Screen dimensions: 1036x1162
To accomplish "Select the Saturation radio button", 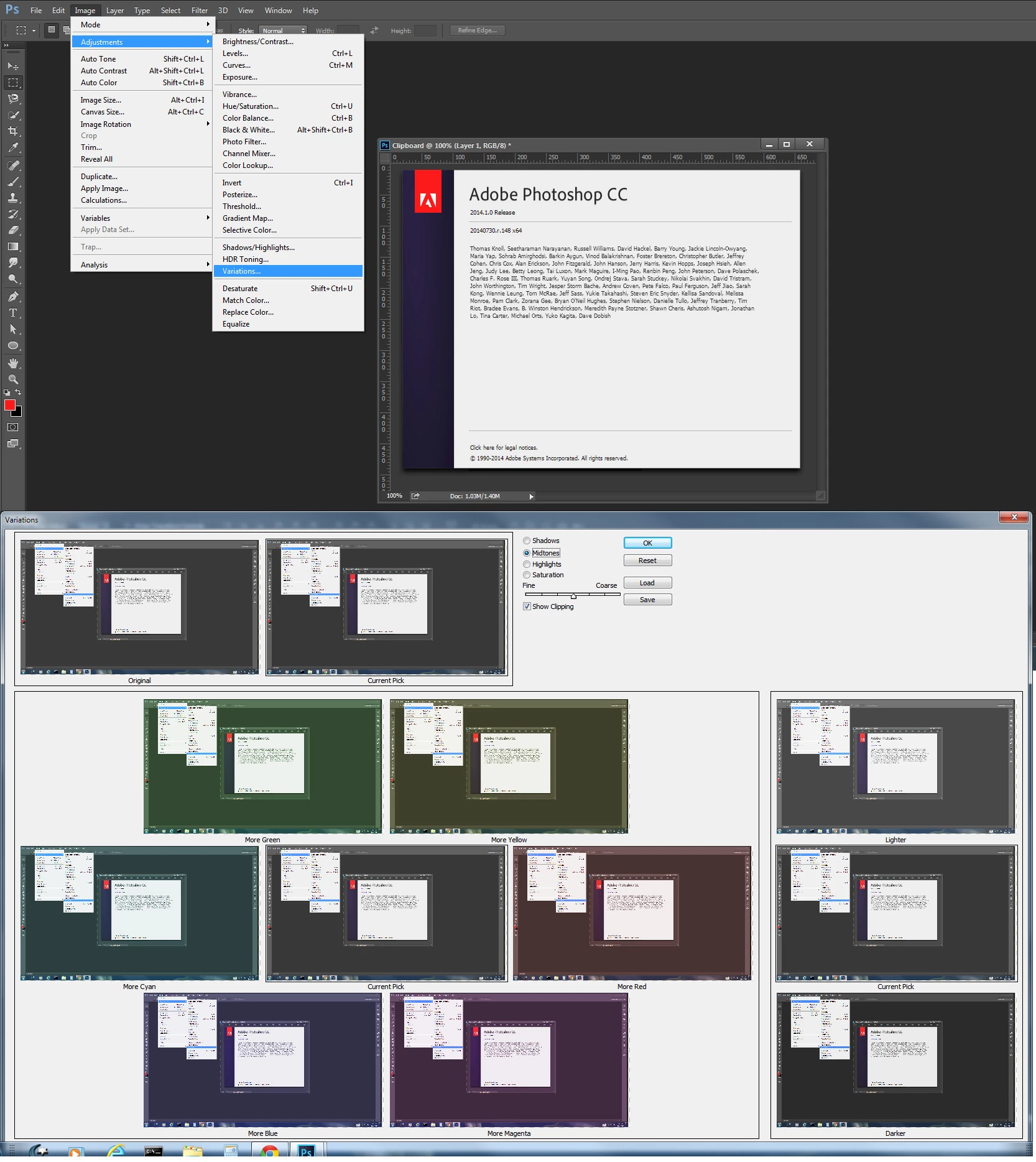I will (527, 575).
